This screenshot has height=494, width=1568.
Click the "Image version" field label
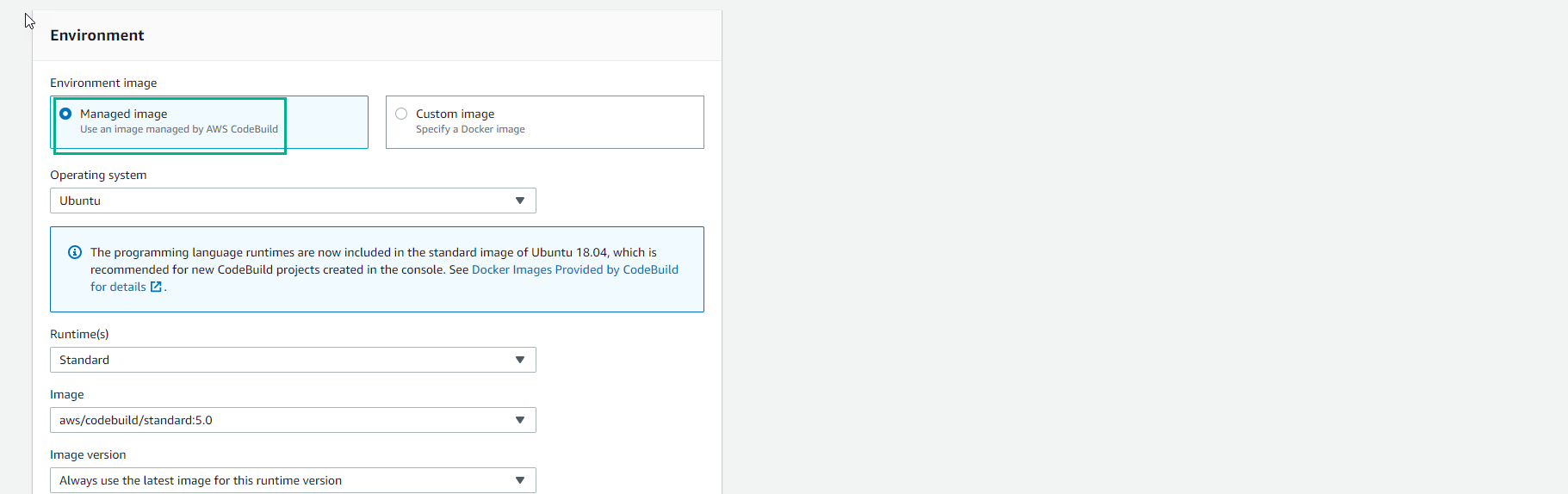pyautogui.click(x=88, y=454)
